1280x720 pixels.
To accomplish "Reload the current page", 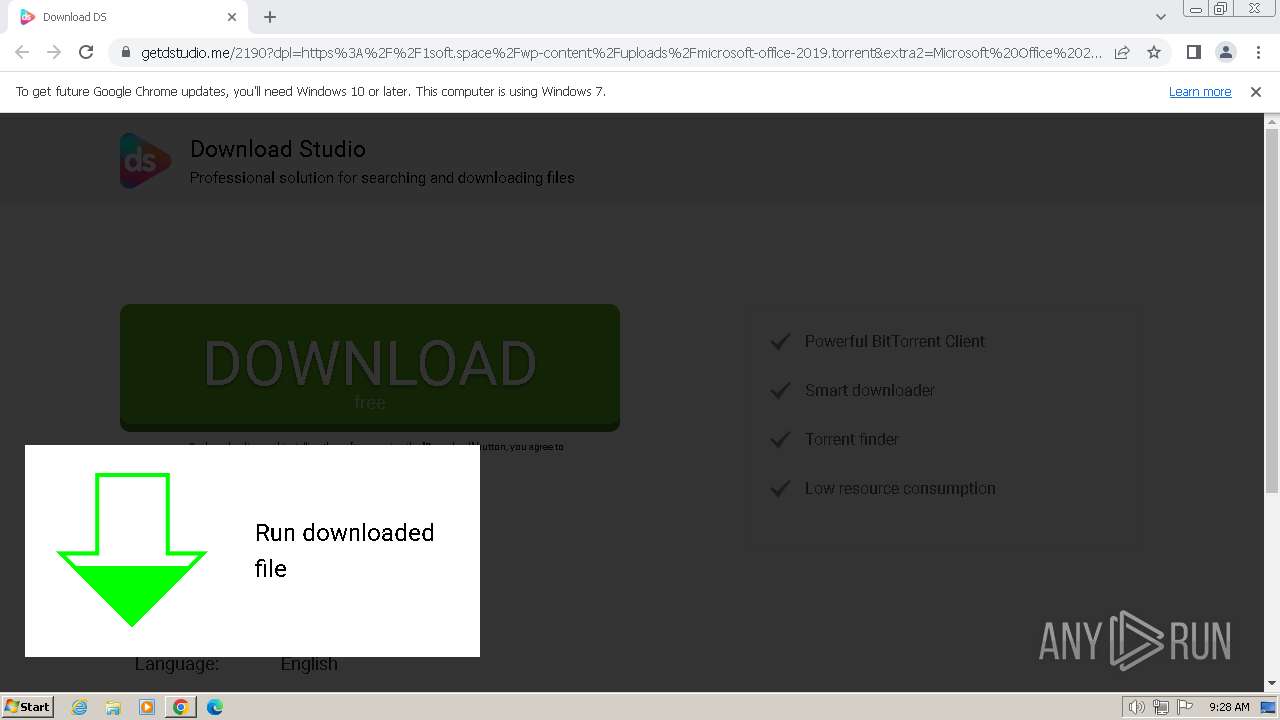I will pos(86,52).
